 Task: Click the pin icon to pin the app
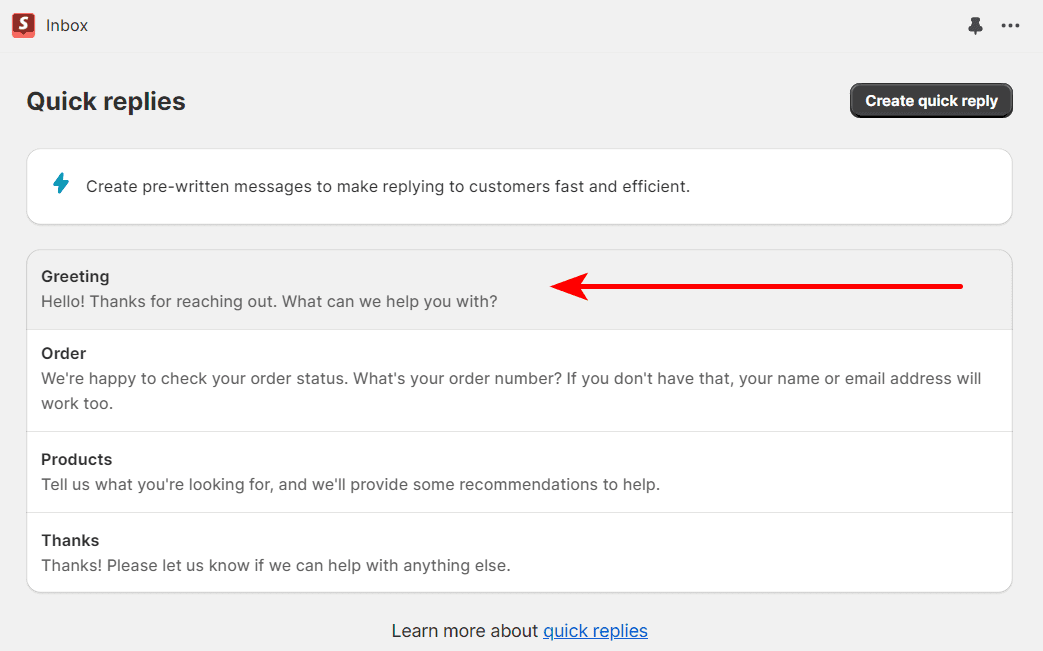tap(975, 25)
